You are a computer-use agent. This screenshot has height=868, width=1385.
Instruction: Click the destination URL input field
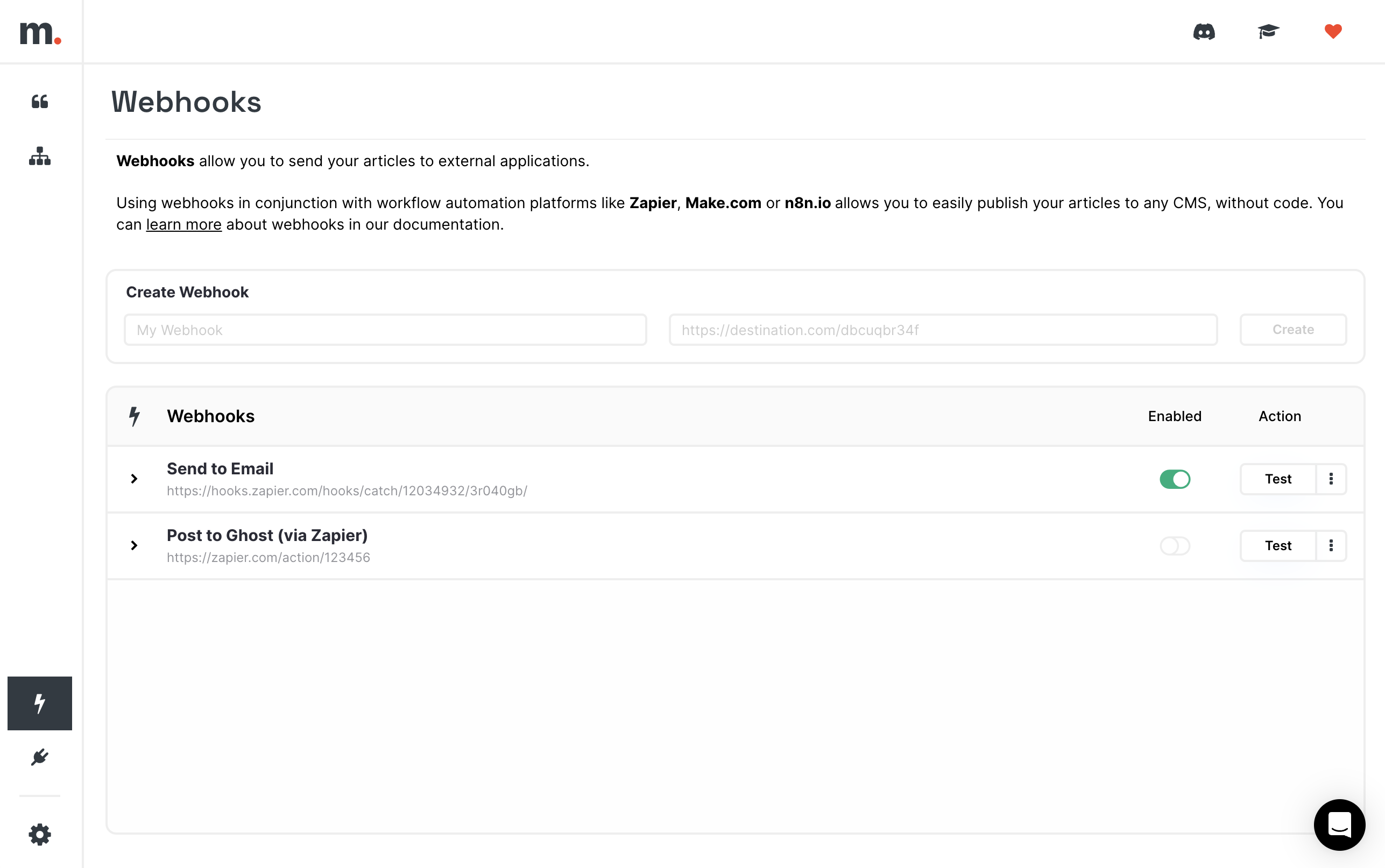[x=943, y=330]
